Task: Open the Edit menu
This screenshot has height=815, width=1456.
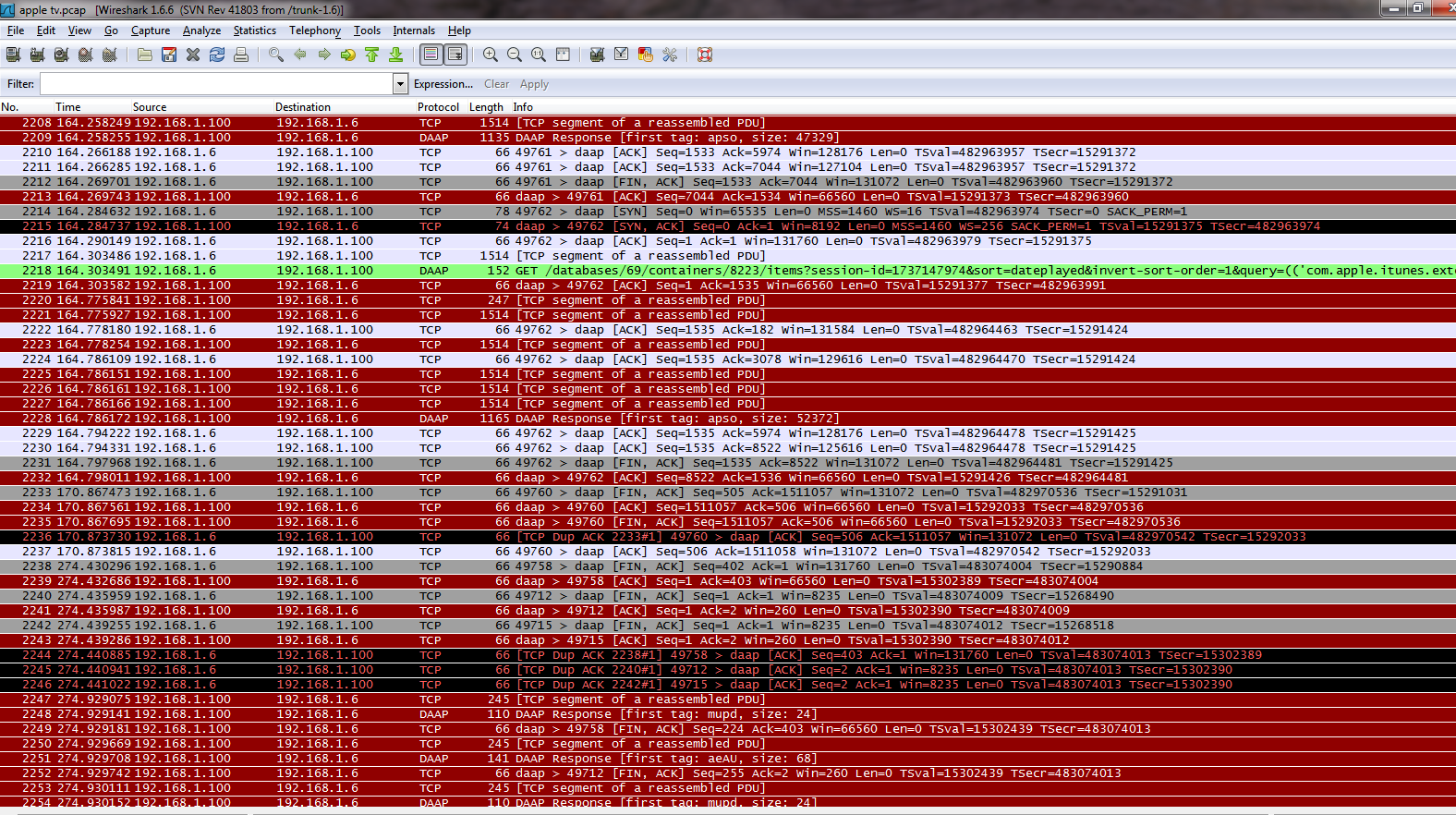Action: point(46,30)
